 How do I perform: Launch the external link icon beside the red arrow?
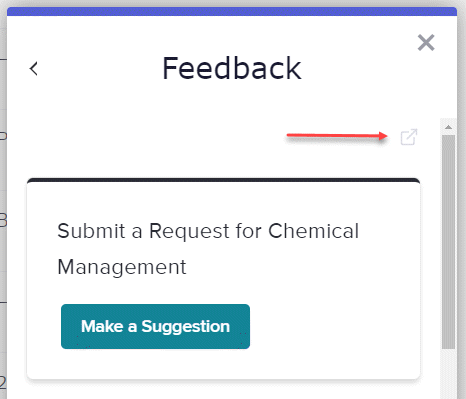coord(409,137)
